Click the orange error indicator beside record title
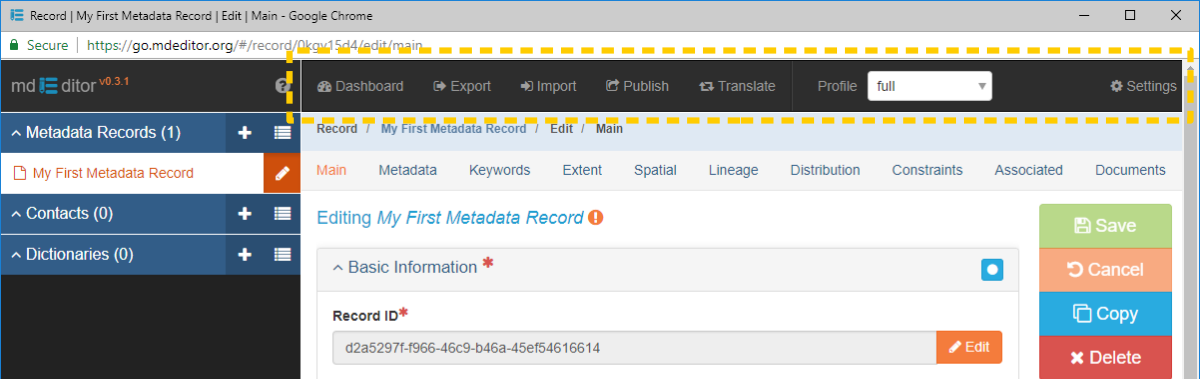The height and width of the screenshot is (379, 1200). (596, 217)
